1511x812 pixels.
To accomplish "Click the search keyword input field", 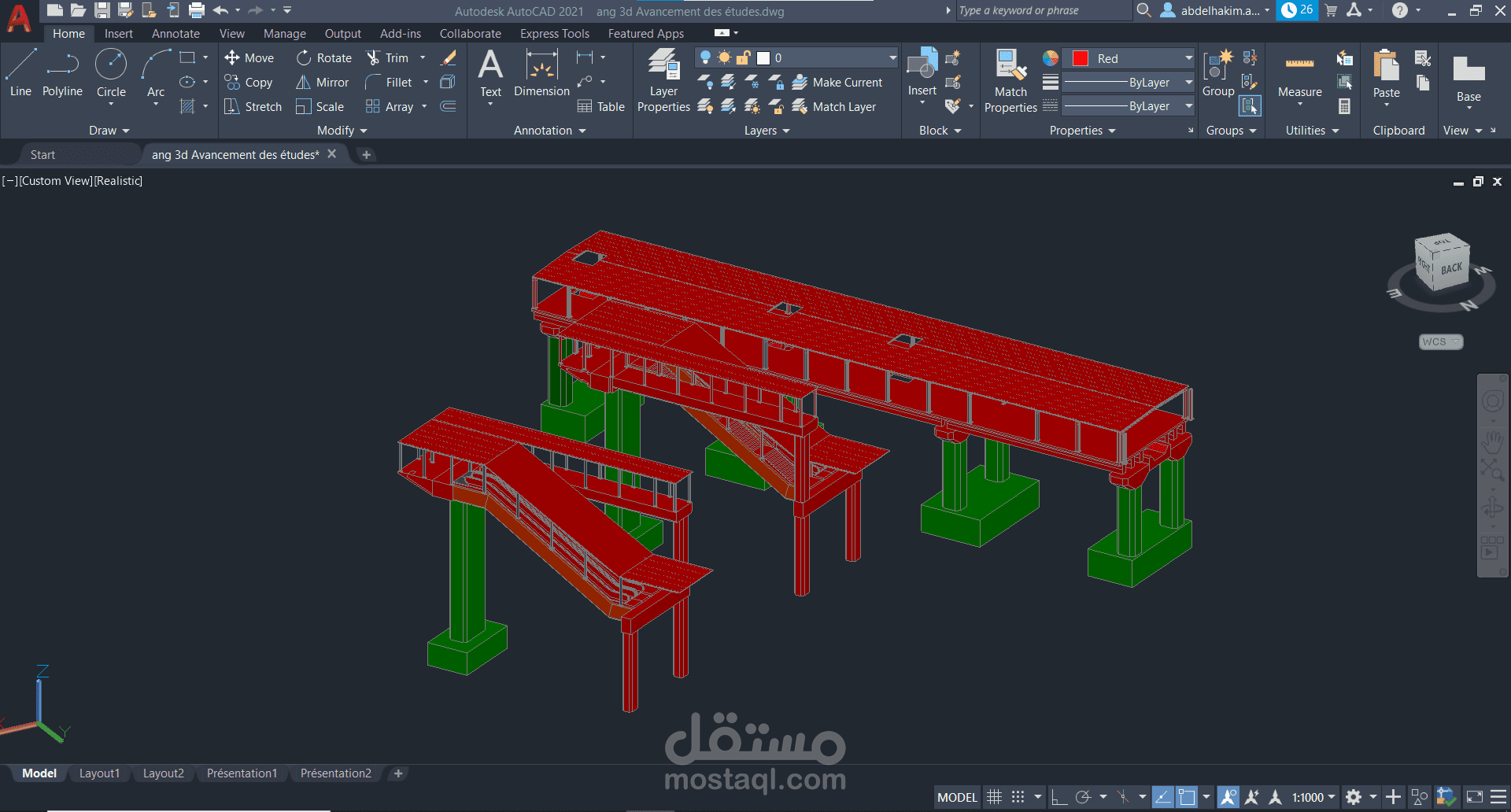I will pyautogui.click(x=1044, y=10).
